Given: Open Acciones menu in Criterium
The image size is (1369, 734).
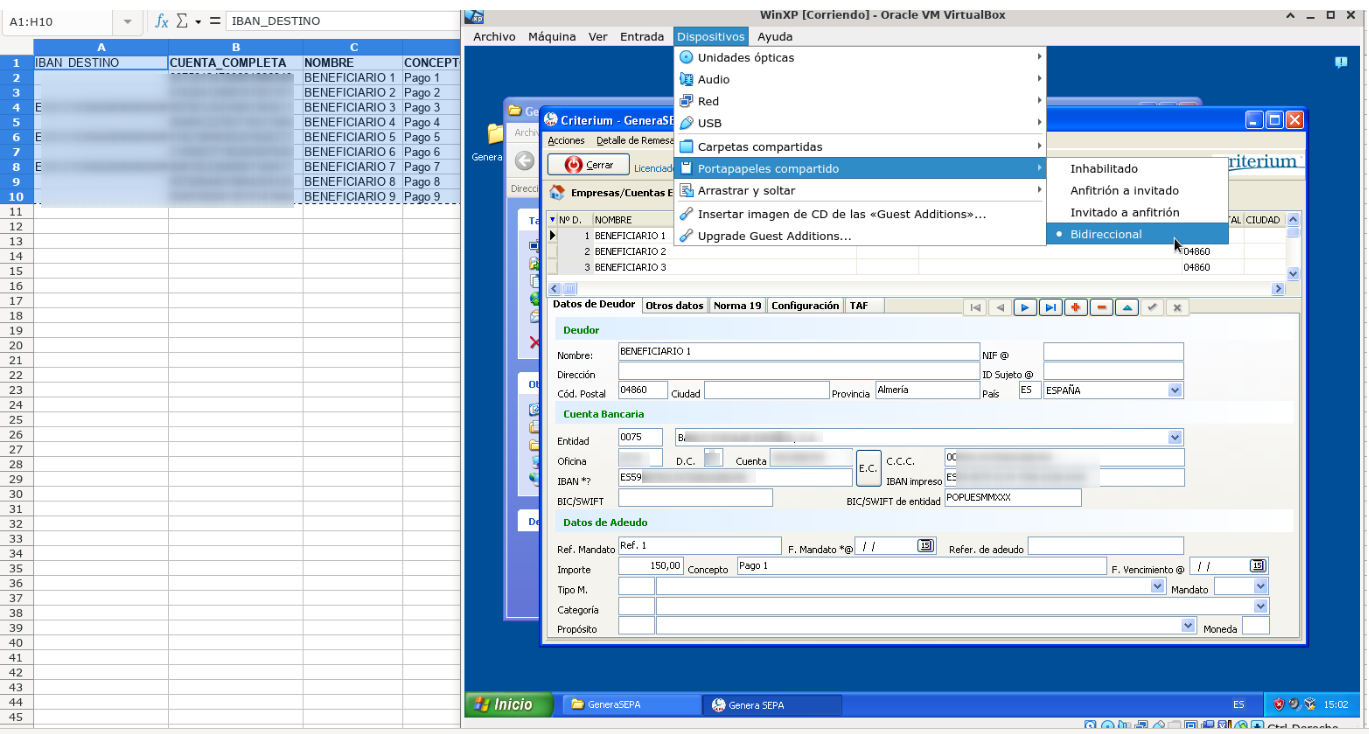Looking at the screenshot, I should (x=566, y=141).
